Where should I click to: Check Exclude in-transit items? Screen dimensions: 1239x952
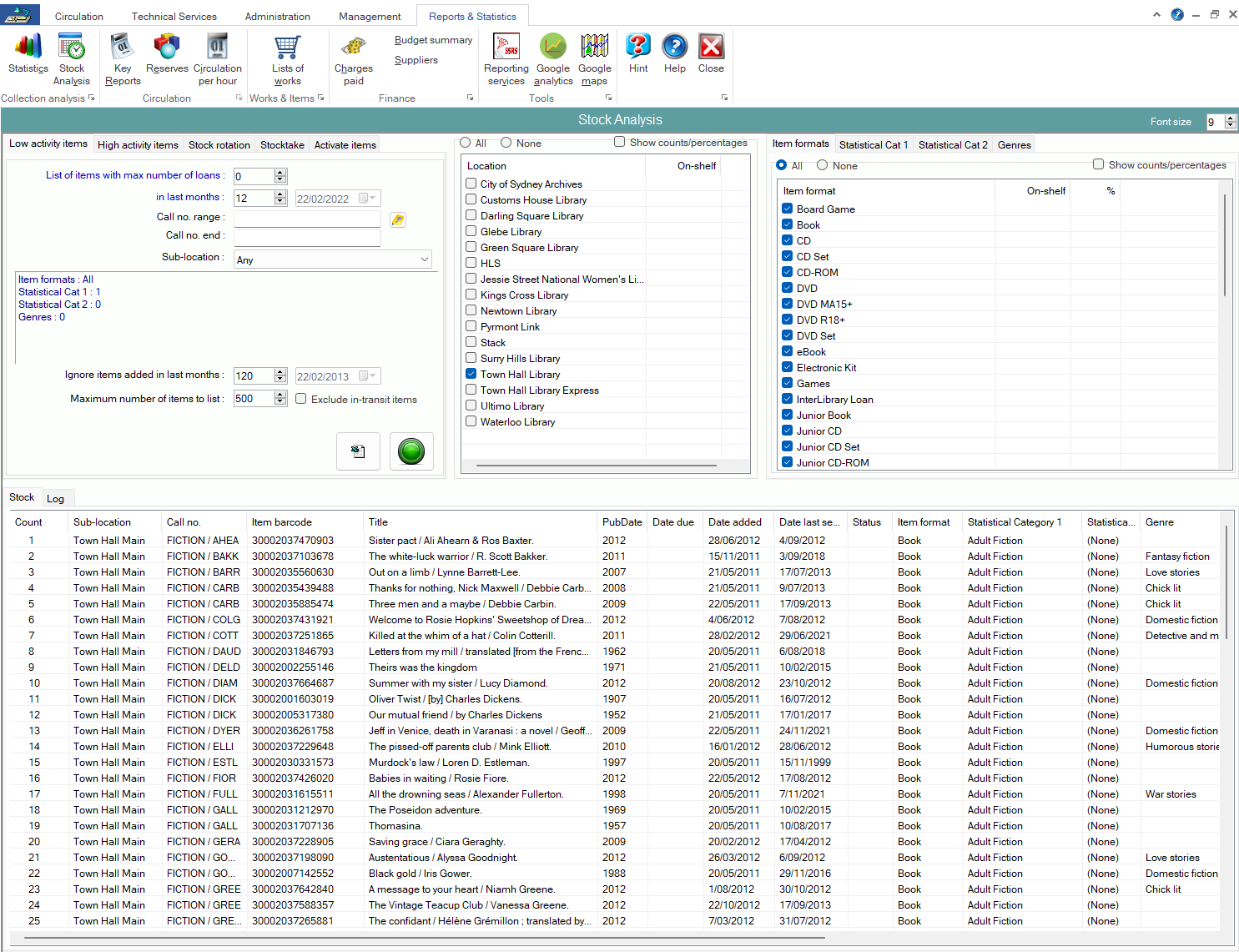tap(300, 398)
